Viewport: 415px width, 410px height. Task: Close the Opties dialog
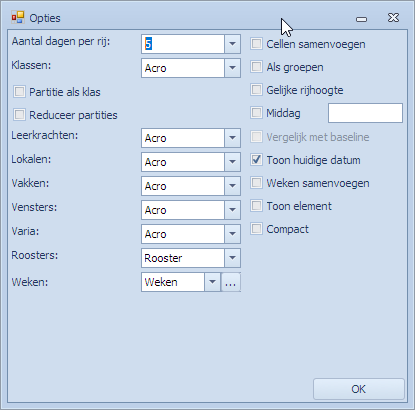(393, 18)
